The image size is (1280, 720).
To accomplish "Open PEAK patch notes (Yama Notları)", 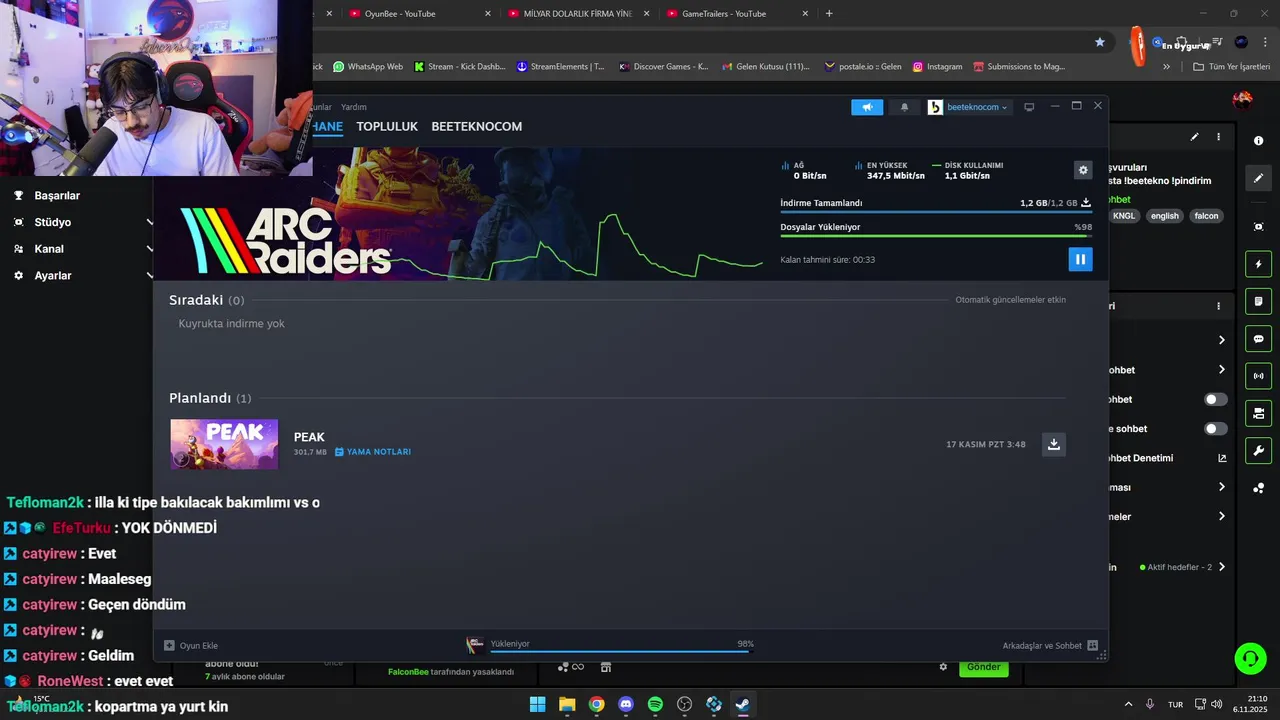I will click(x=372, y=452).
